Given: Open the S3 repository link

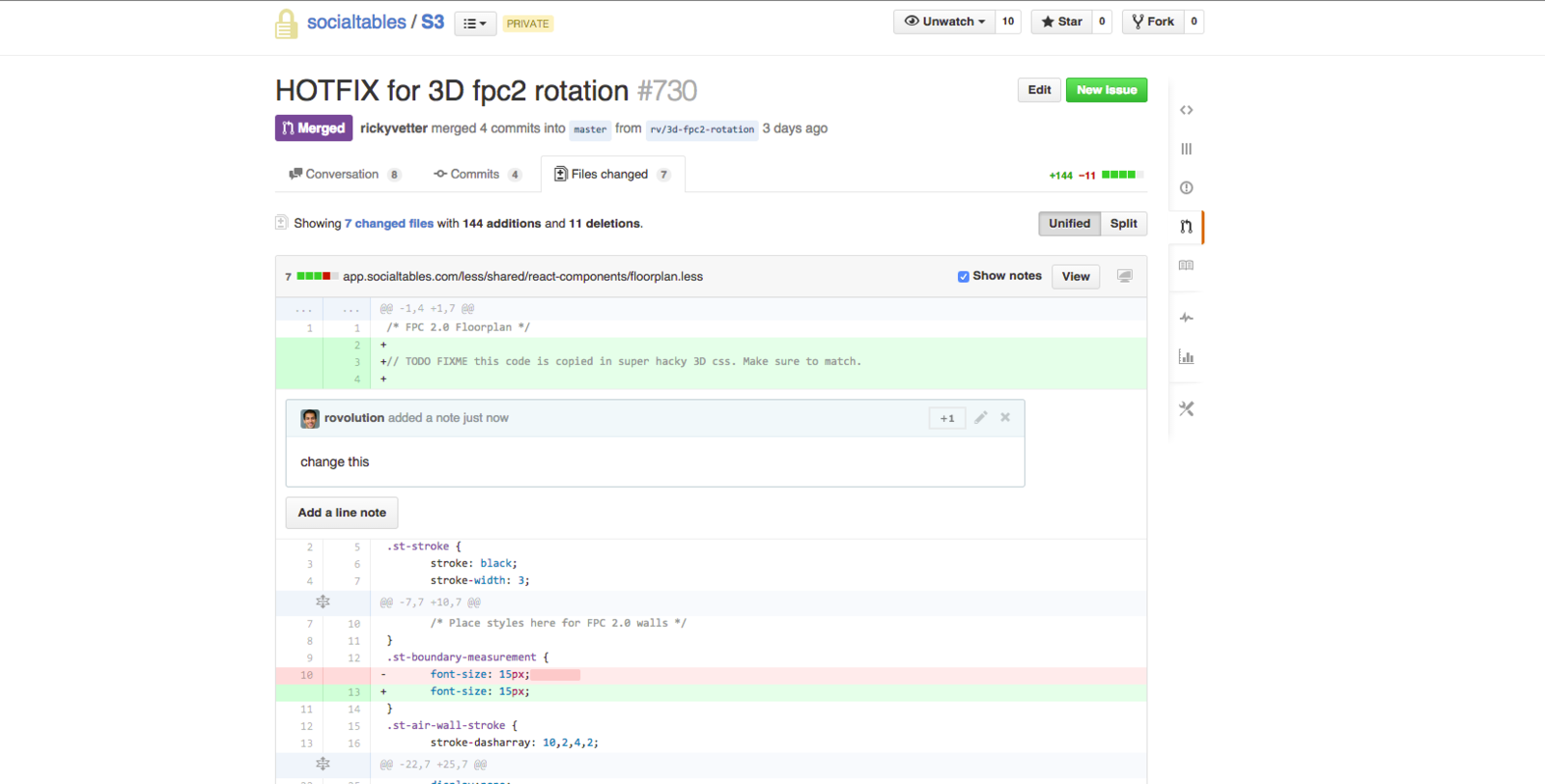Looking at the screenshot, I should click(433, 22).
